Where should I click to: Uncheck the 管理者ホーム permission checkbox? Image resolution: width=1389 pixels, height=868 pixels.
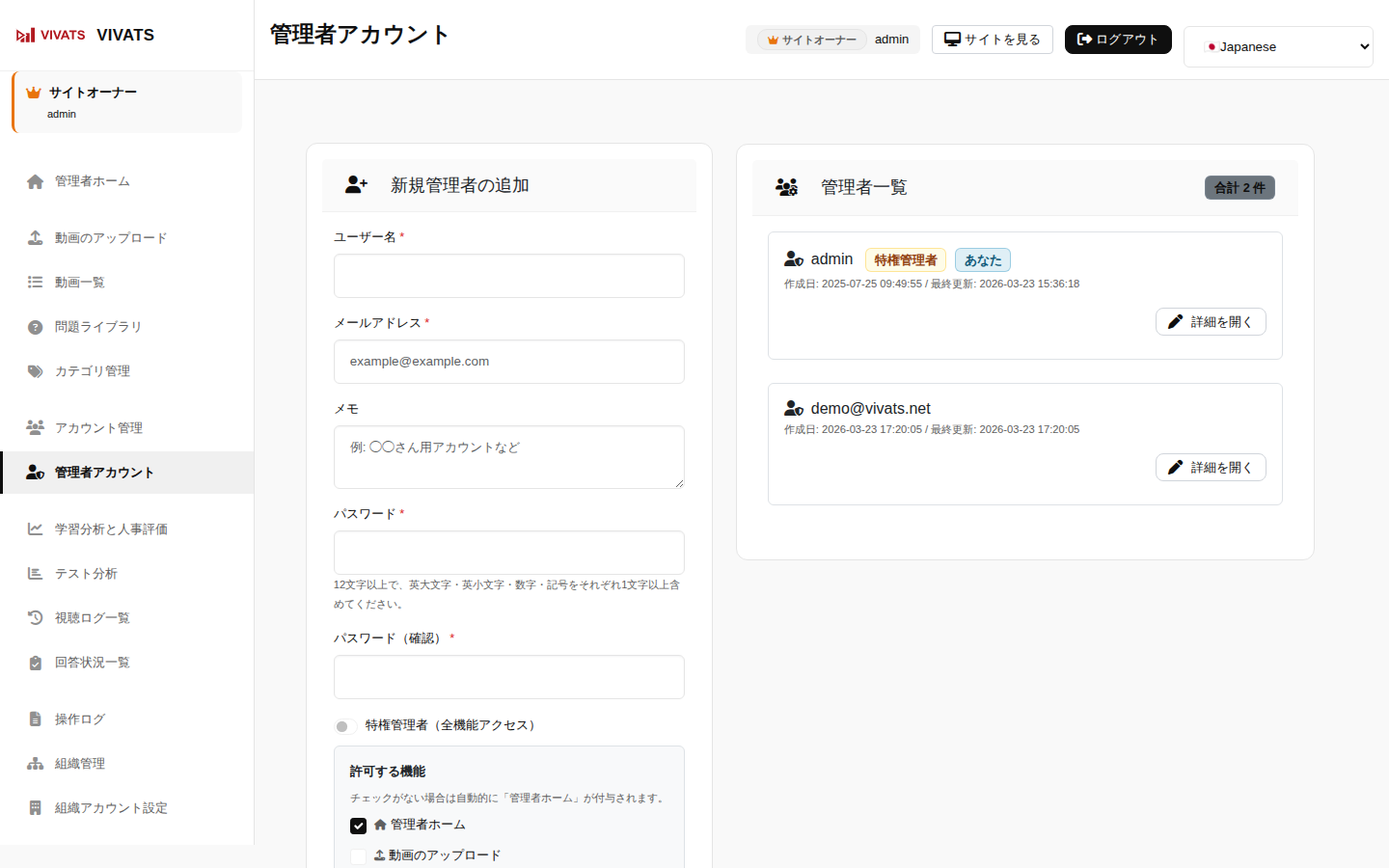(x=358, y=826)
